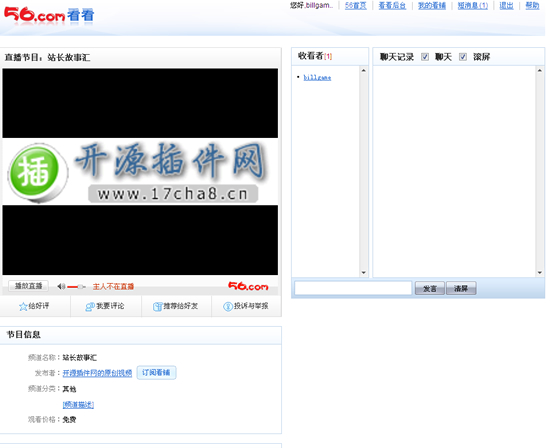Click the 免费 price value
The height and width of the screenshot is (448, 550).
69,420
